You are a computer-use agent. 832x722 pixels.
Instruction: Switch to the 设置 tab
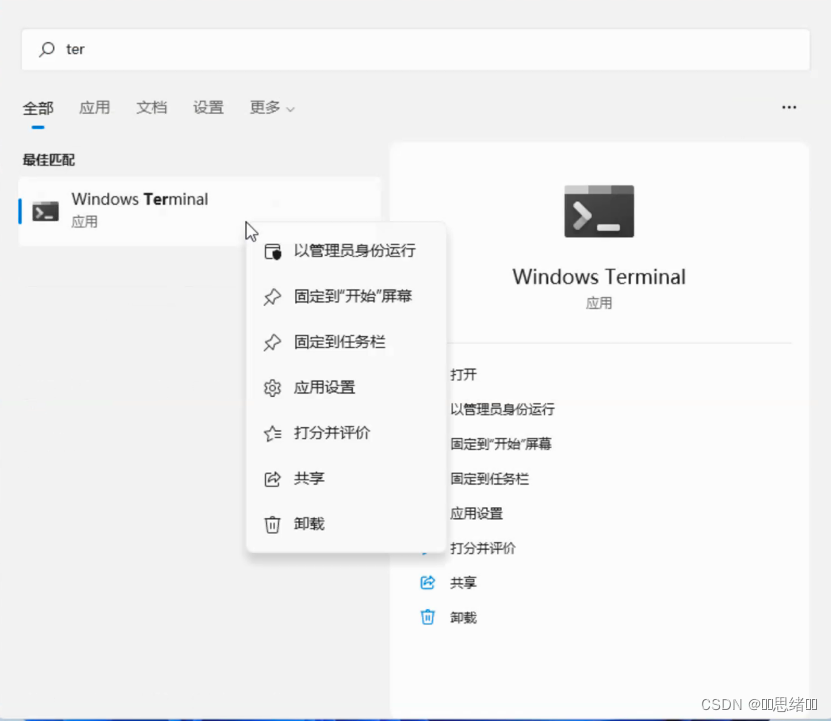tap(208, 108)
